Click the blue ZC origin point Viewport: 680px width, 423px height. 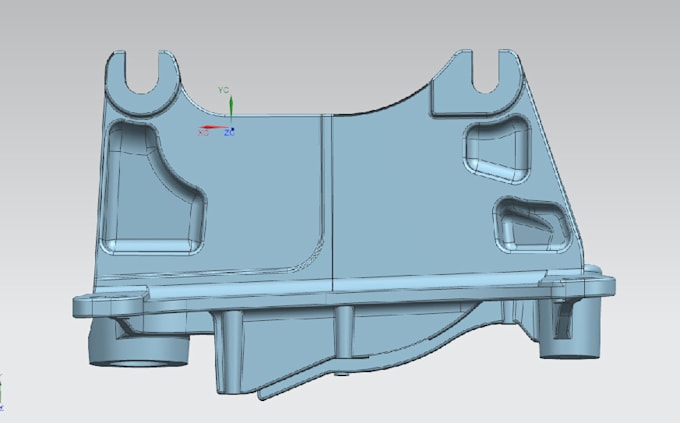click(232, 129)
